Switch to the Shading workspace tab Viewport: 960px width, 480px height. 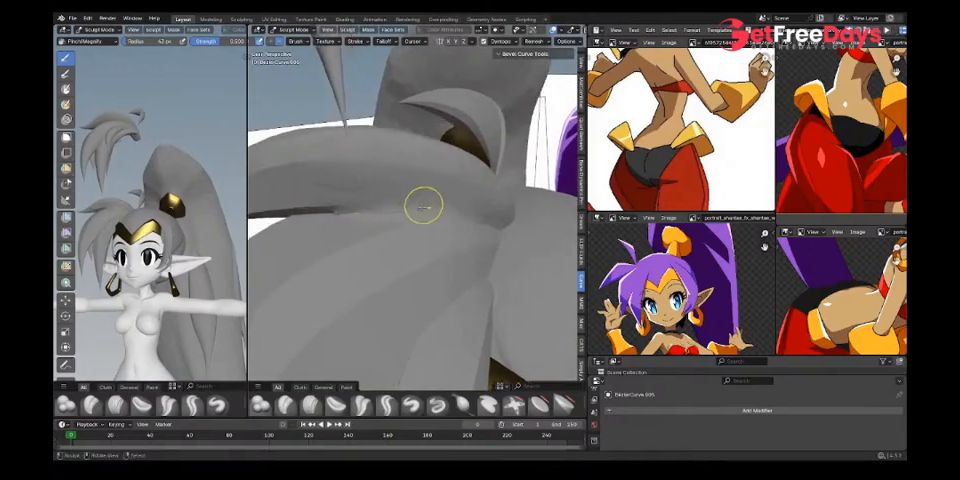click(x=345, y=20)
